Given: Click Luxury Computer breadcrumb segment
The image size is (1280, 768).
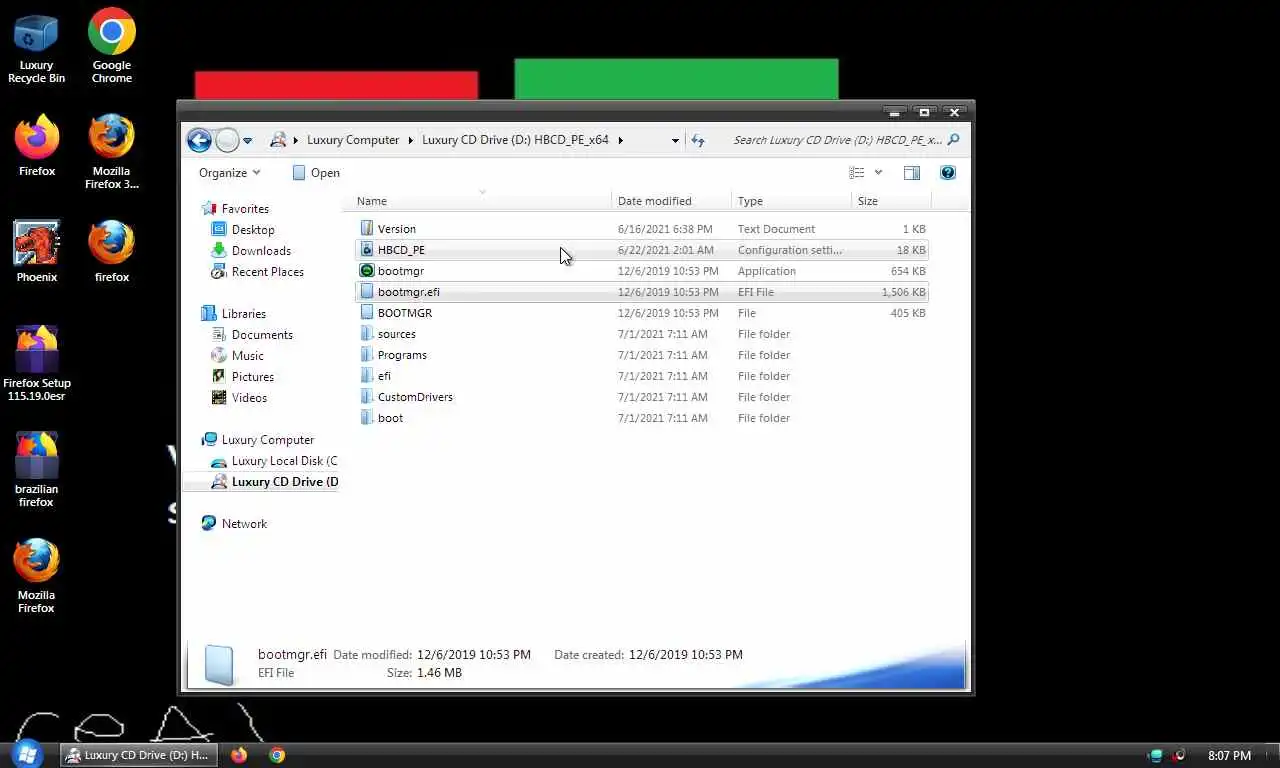Looking at the screenshot, I should (353, 140).
